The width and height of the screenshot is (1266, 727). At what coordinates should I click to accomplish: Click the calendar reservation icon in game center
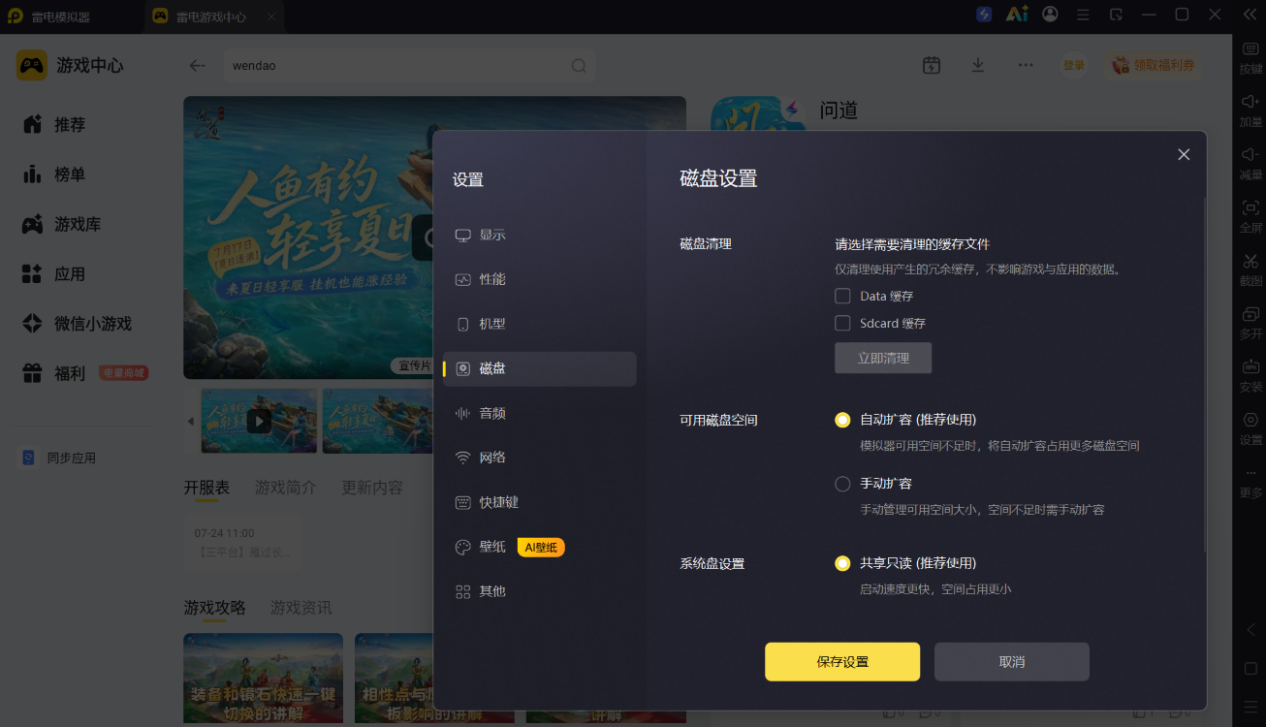tap(931, 65)
